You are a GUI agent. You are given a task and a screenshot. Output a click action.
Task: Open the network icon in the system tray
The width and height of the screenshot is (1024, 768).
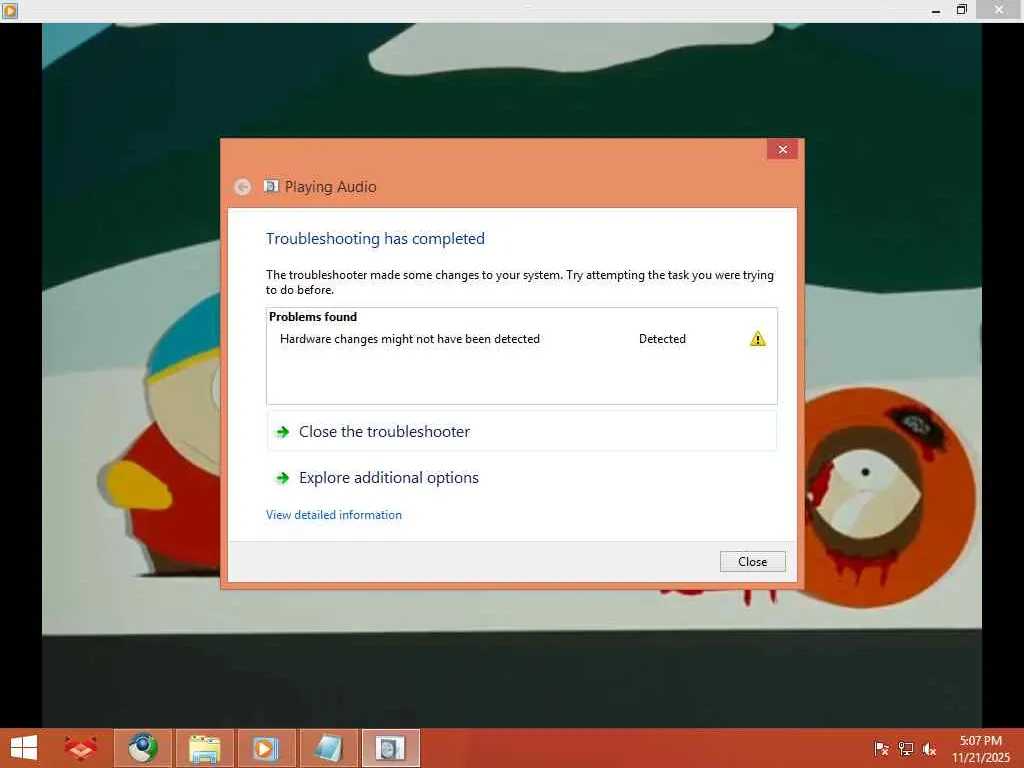905,749
